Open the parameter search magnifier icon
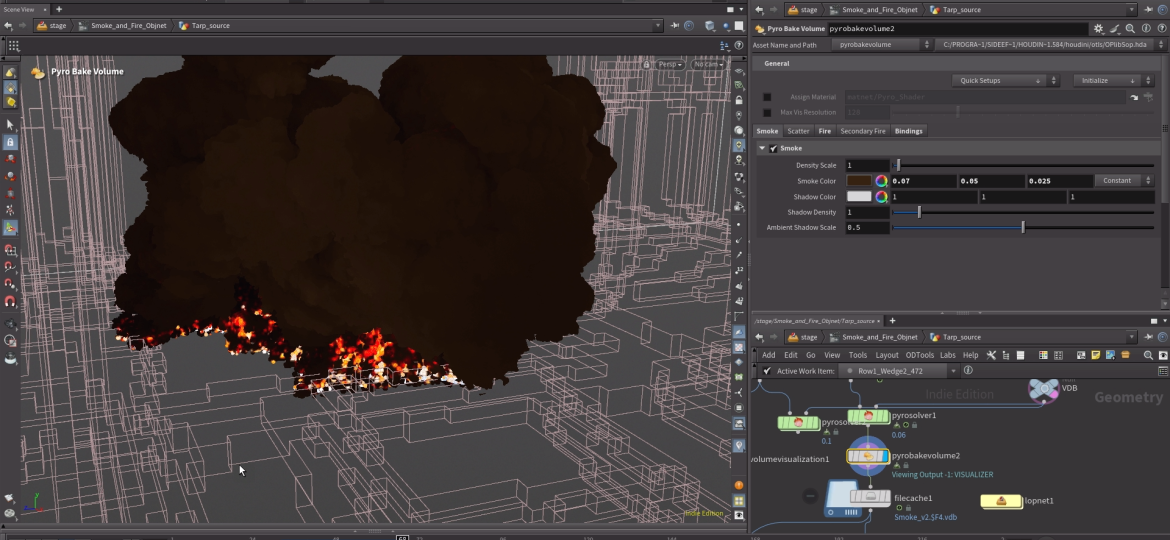This screenshot has width=1170, height=540. coord(1130,29)
